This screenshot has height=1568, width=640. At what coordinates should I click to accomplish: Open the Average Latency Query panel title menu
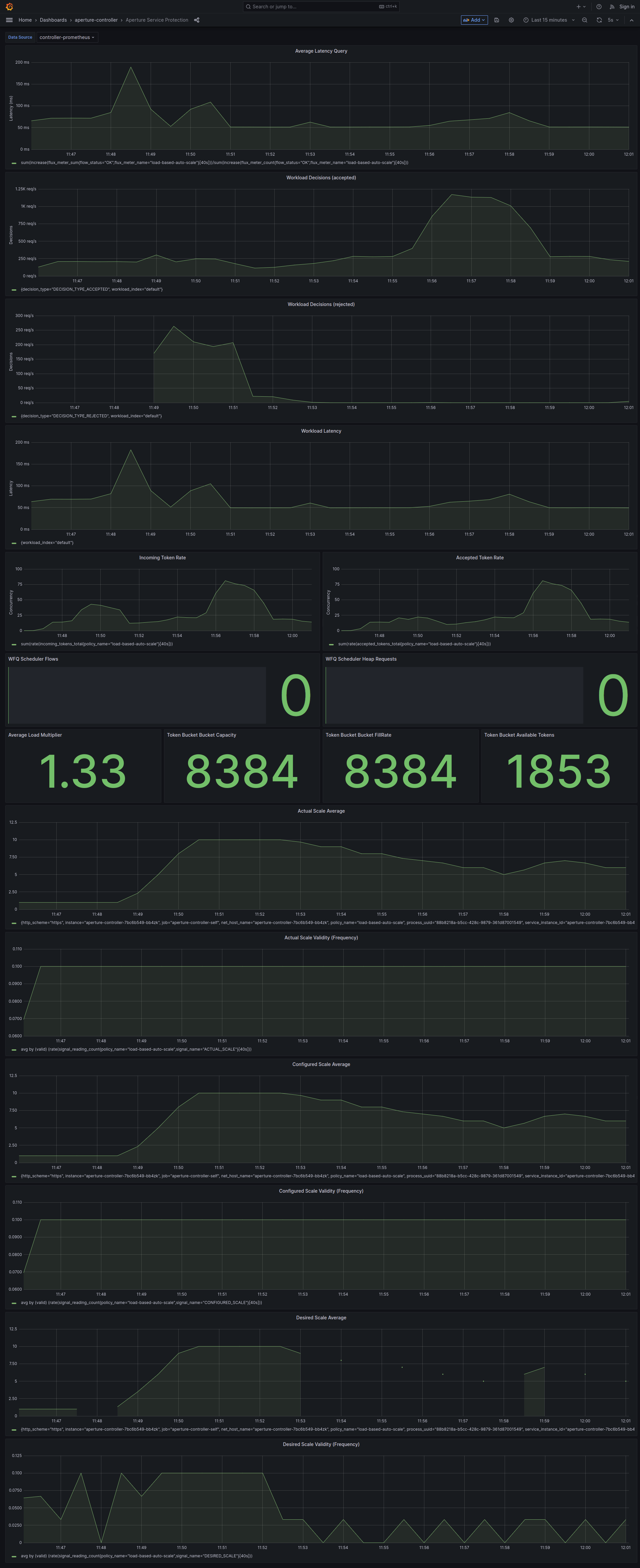(x=321, y=51)
